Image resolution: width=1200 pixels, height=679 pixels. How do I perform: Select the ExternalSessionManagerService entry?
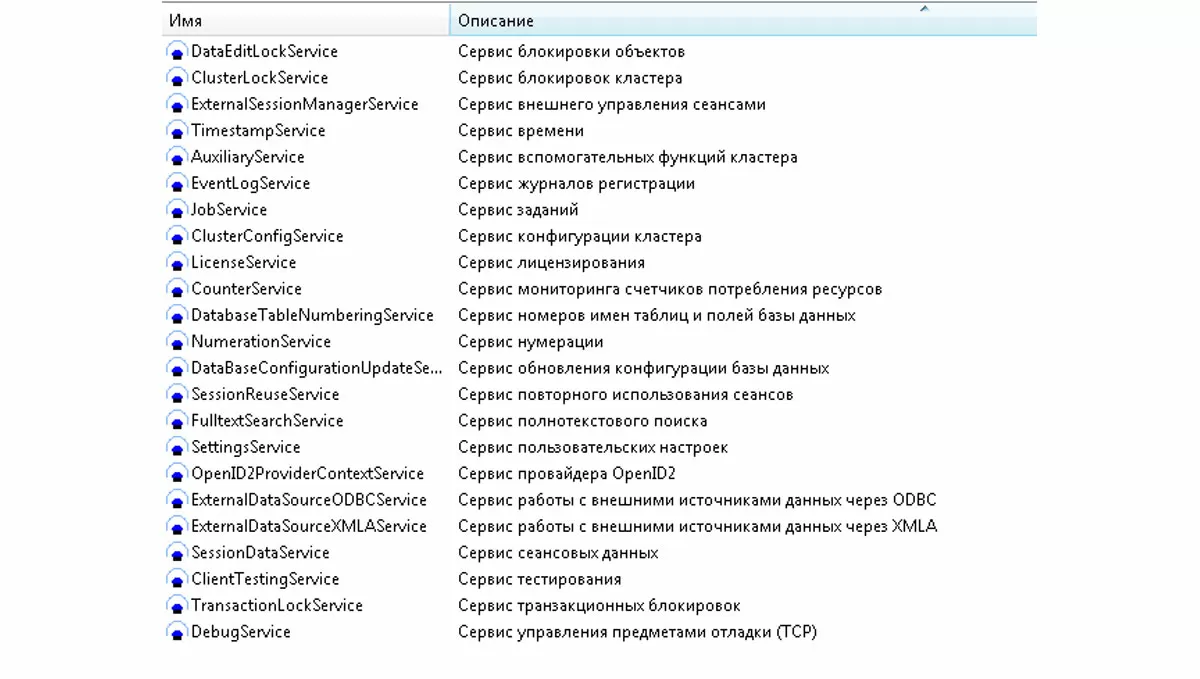(x=304, y=104)
